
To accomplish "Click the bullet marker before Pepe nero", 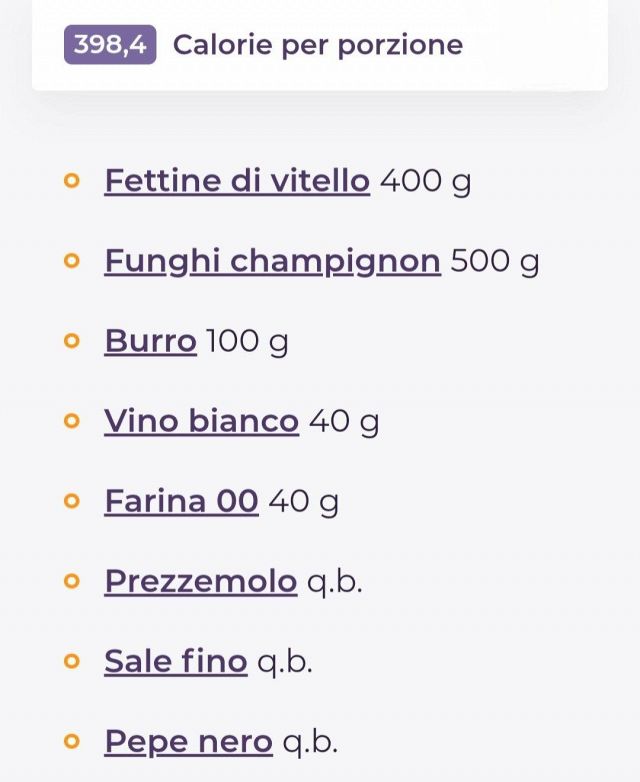I will (72, 742).
